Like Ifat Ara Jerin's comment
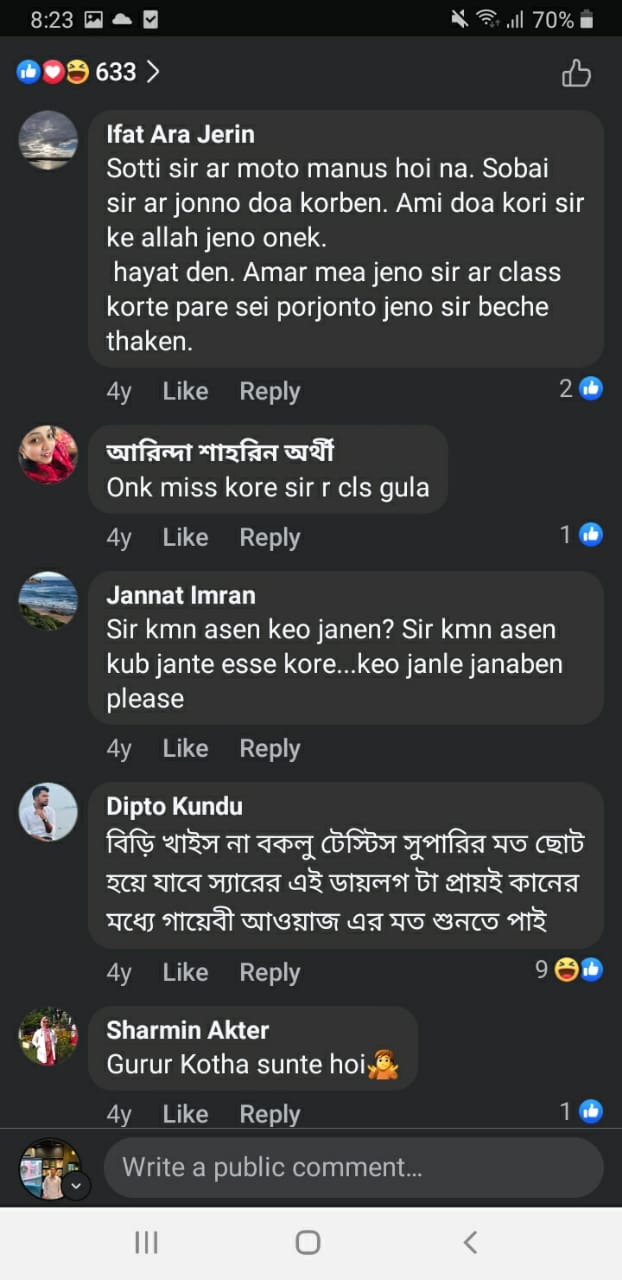The height and width of the screenshot is (1280, 622). click(185, 391)
